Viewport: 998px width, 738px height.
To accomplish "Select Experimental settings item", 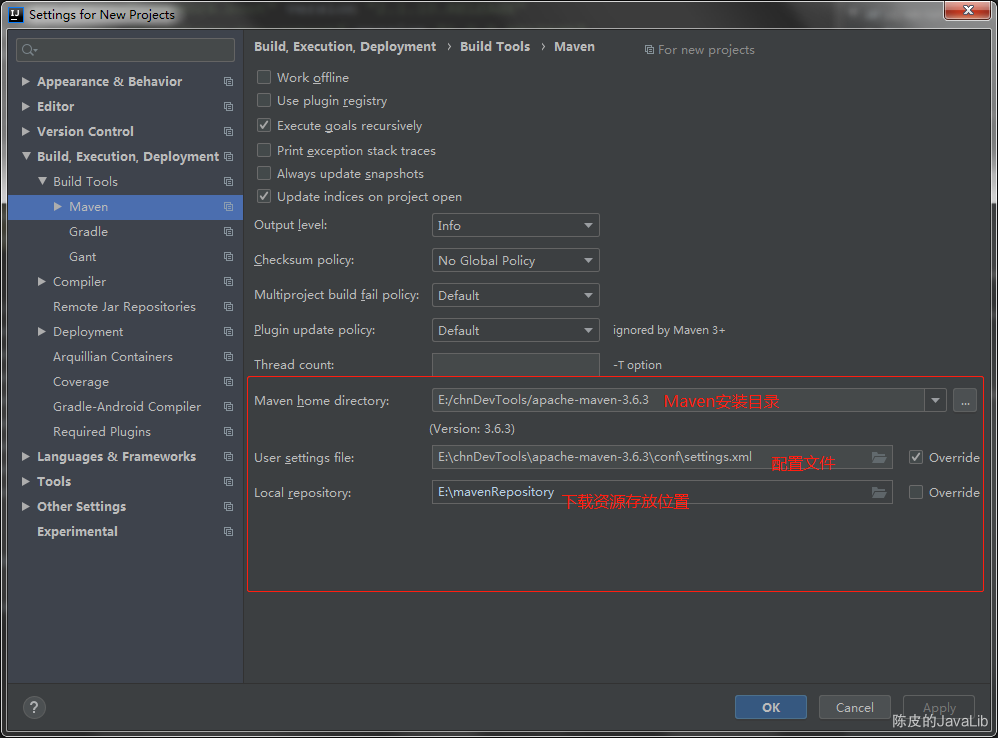I will tap(77, 531).
